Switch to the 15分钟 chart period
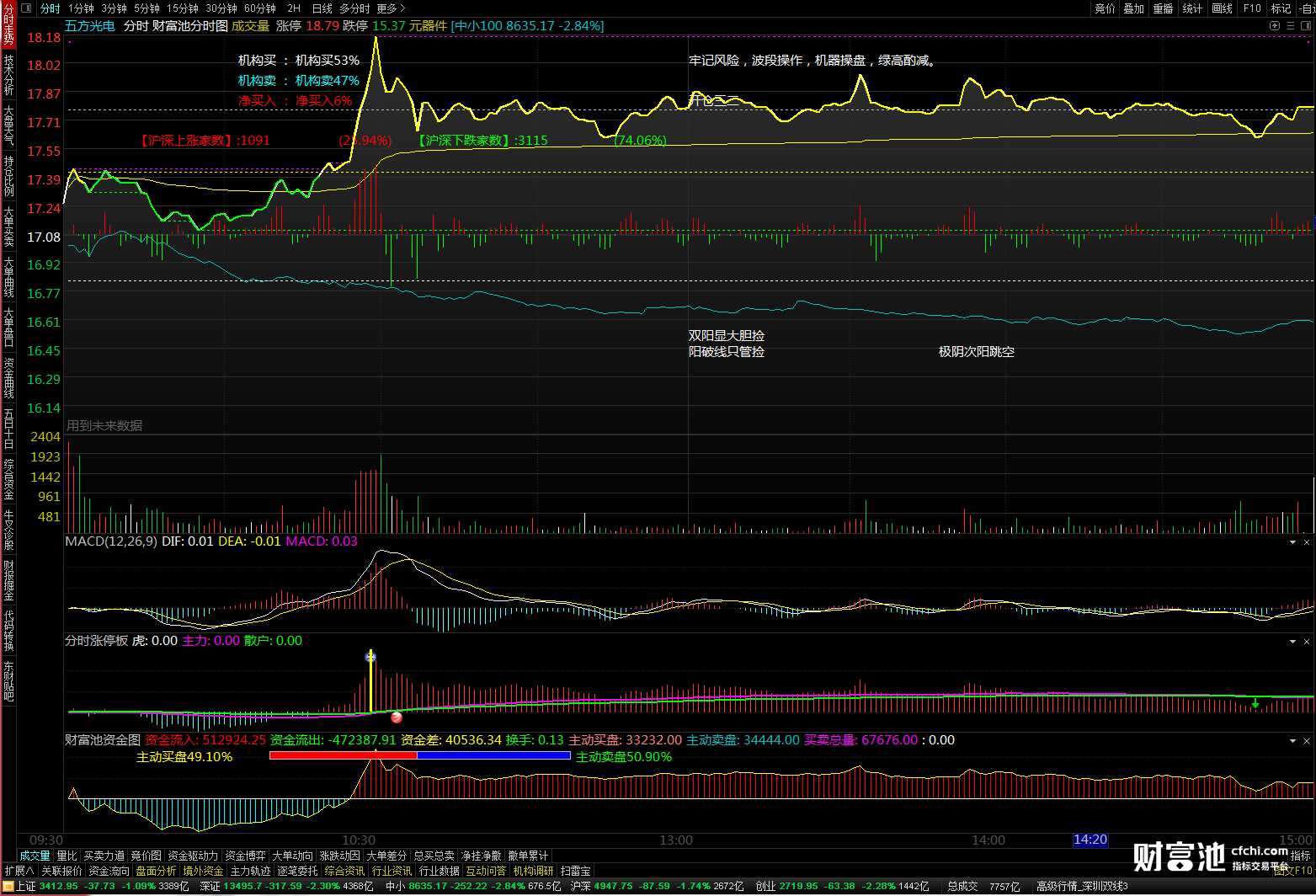Viewport: 1316px width, 896px height. pos(183,8)
